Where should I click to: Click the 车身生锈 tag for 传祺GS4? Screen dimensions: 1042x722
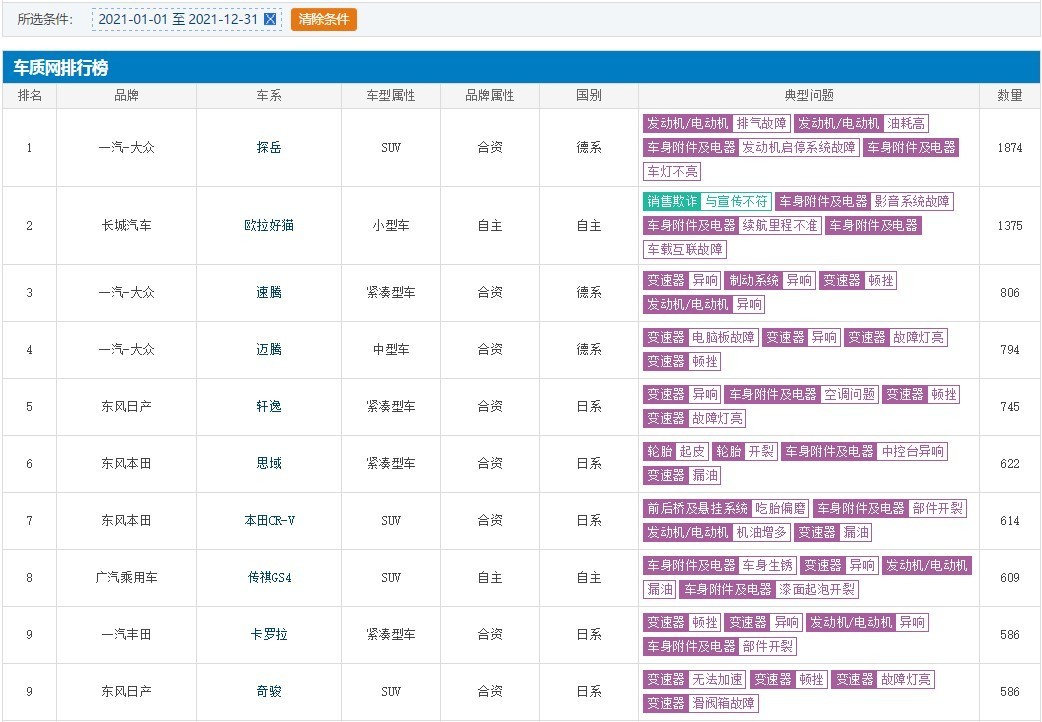(768, 566)
